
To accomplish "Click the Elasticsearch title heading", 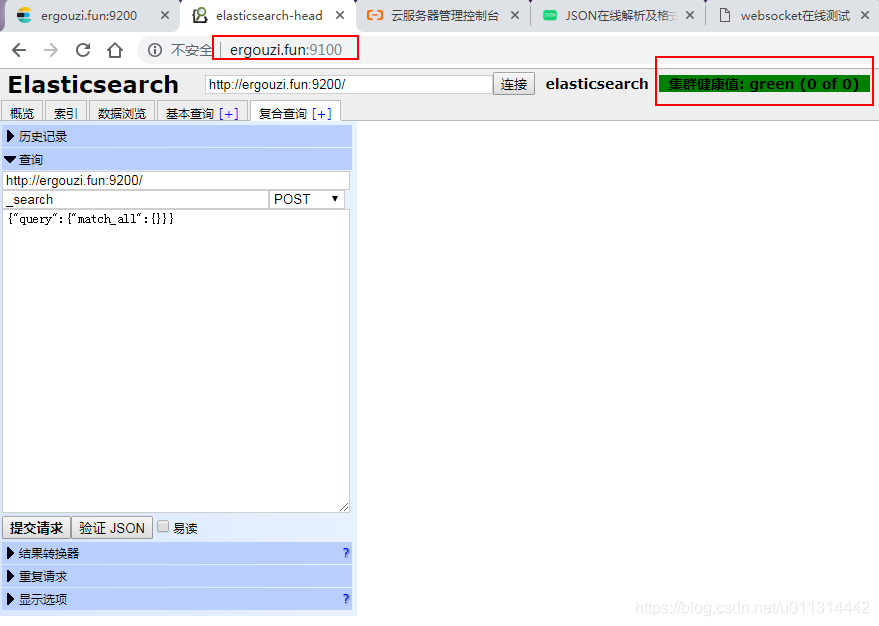I will pyautogui.click(x=93, y=85).
